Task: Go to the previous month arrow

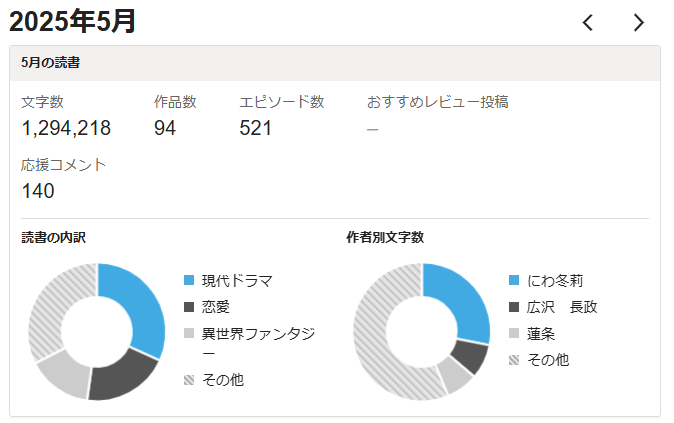Action: click(588, 22)
